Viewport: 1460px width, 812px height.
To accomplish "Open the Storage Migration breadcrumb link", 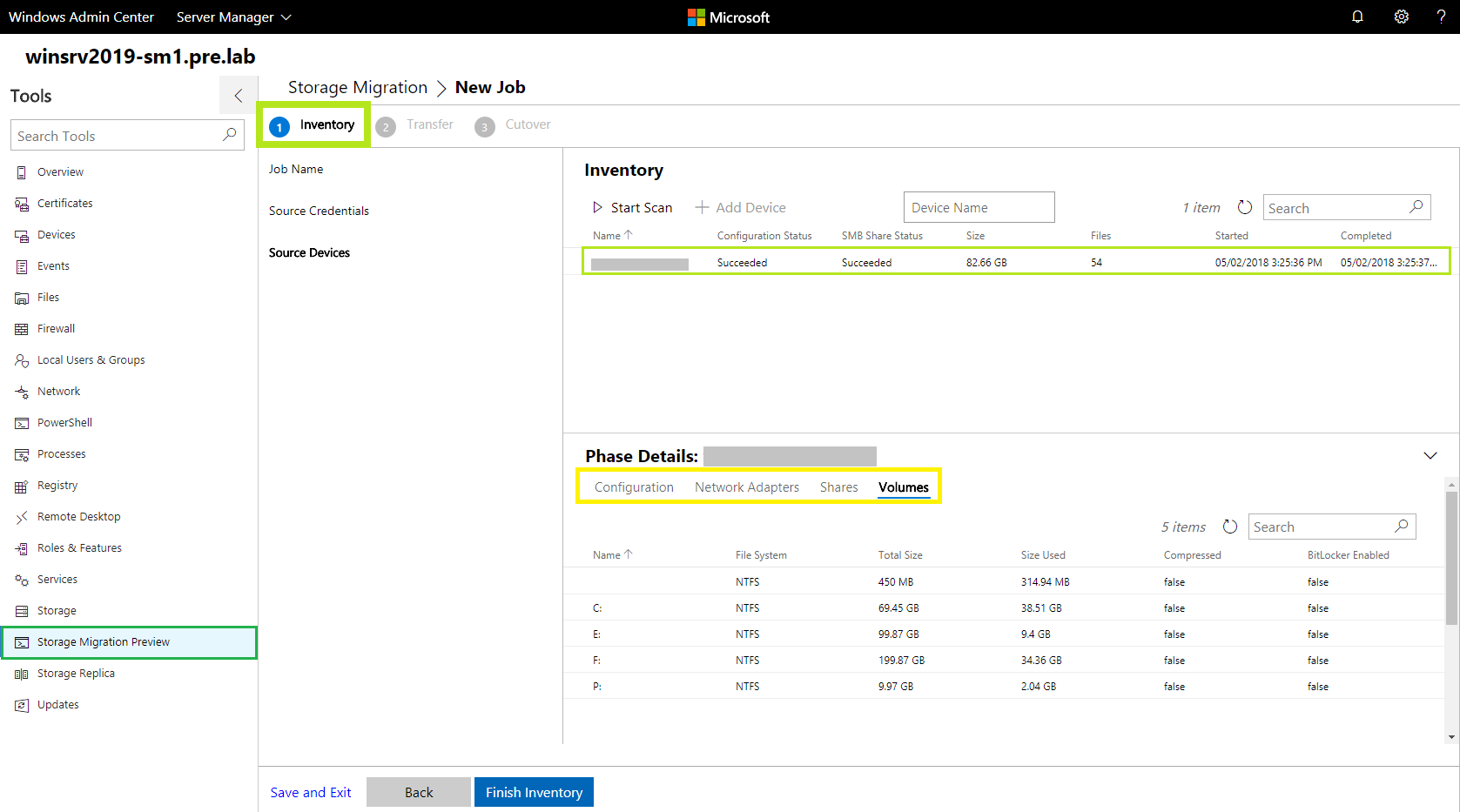I will coord(358,87).
